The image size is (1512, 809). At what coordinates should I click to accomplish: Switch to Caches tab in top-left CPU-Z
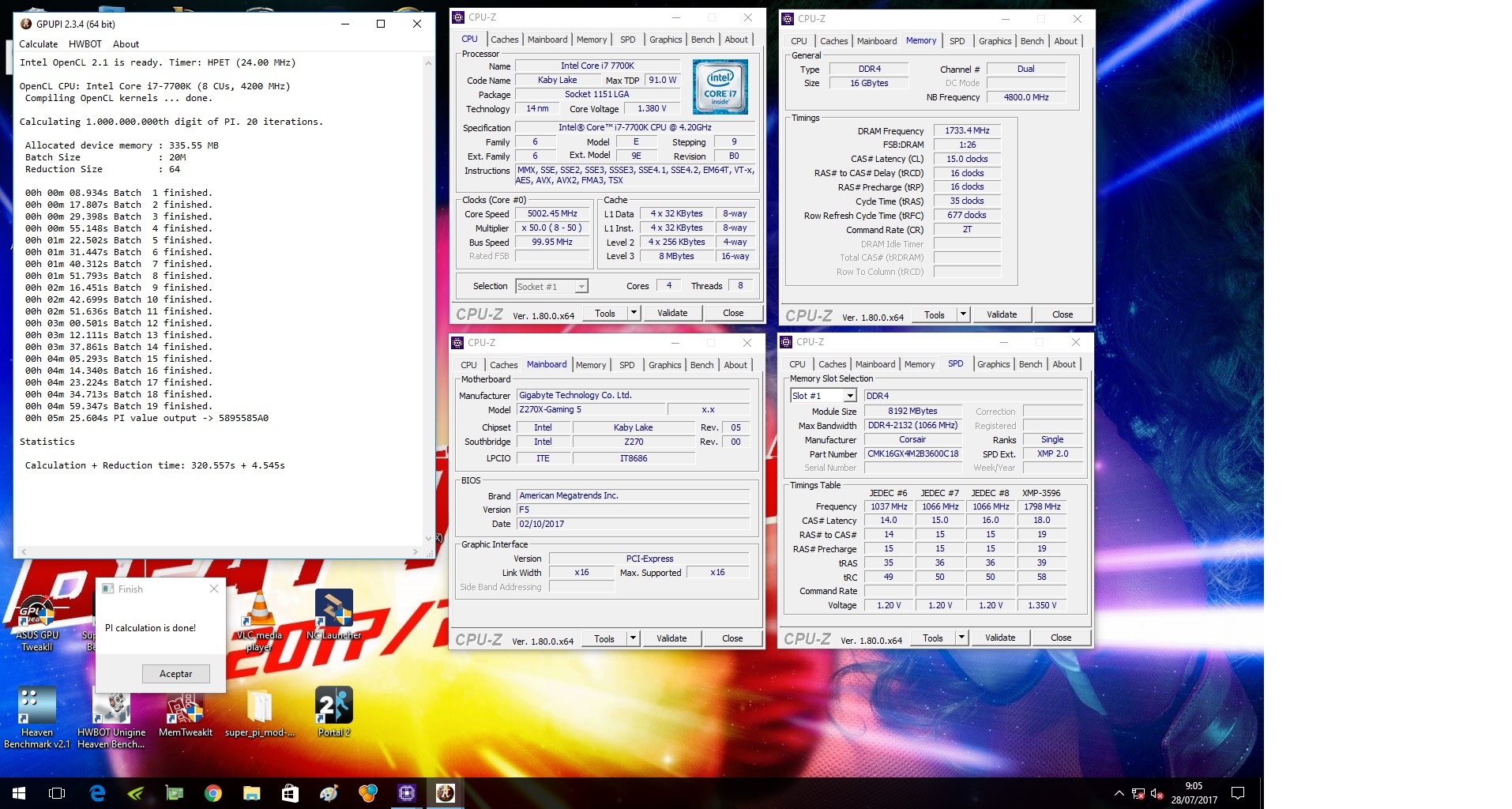click(505, 40)
